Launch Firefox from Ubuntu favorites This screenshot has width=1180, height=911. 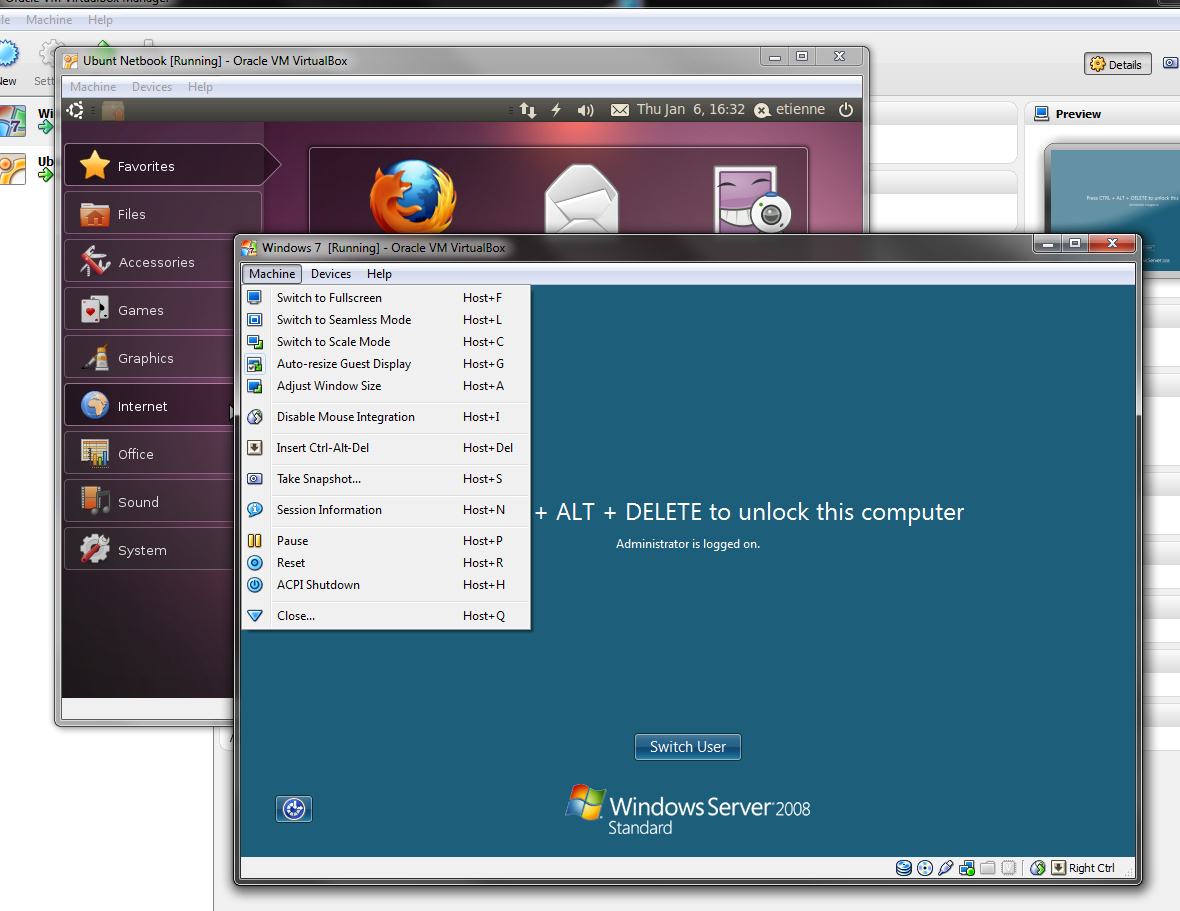[x=412, y=195]
